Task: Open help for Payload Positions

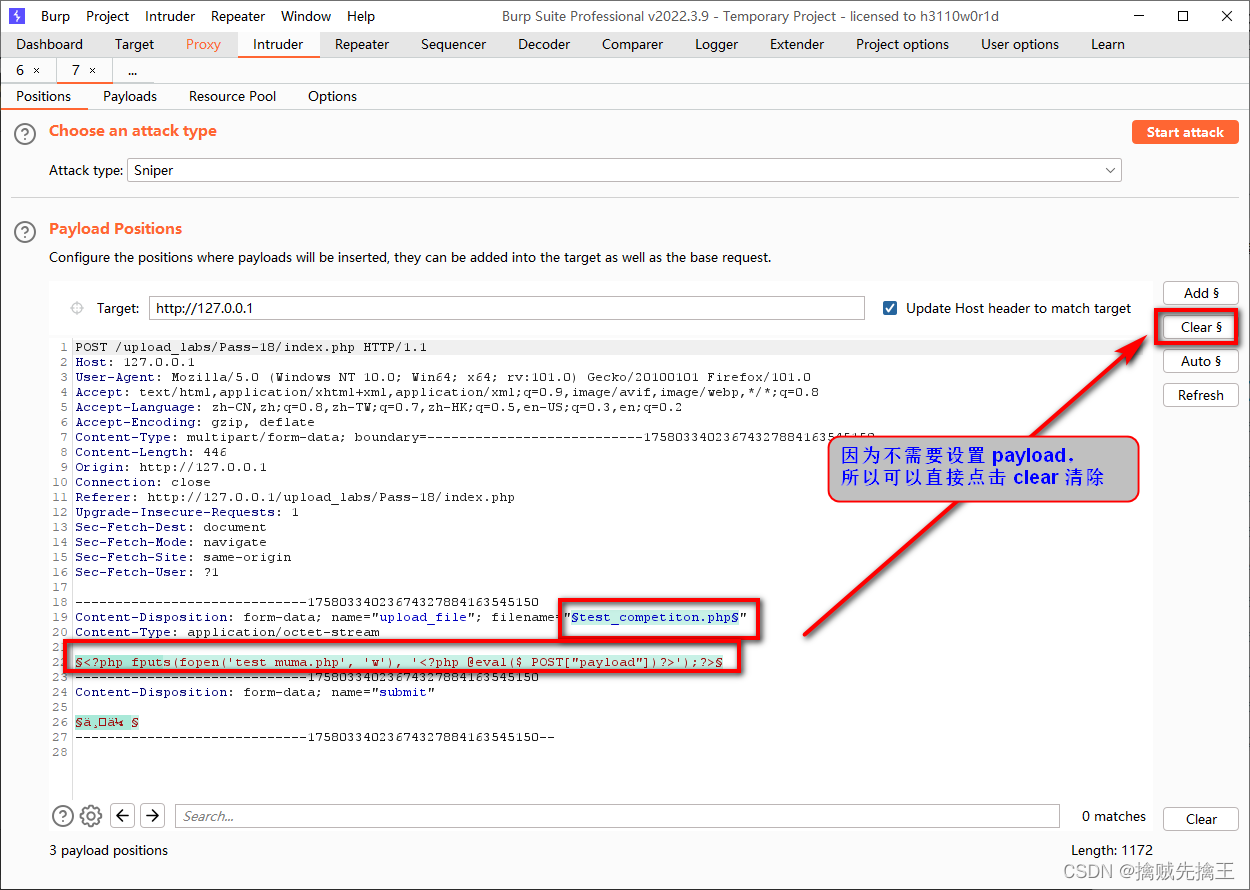Action: [25, 232]
